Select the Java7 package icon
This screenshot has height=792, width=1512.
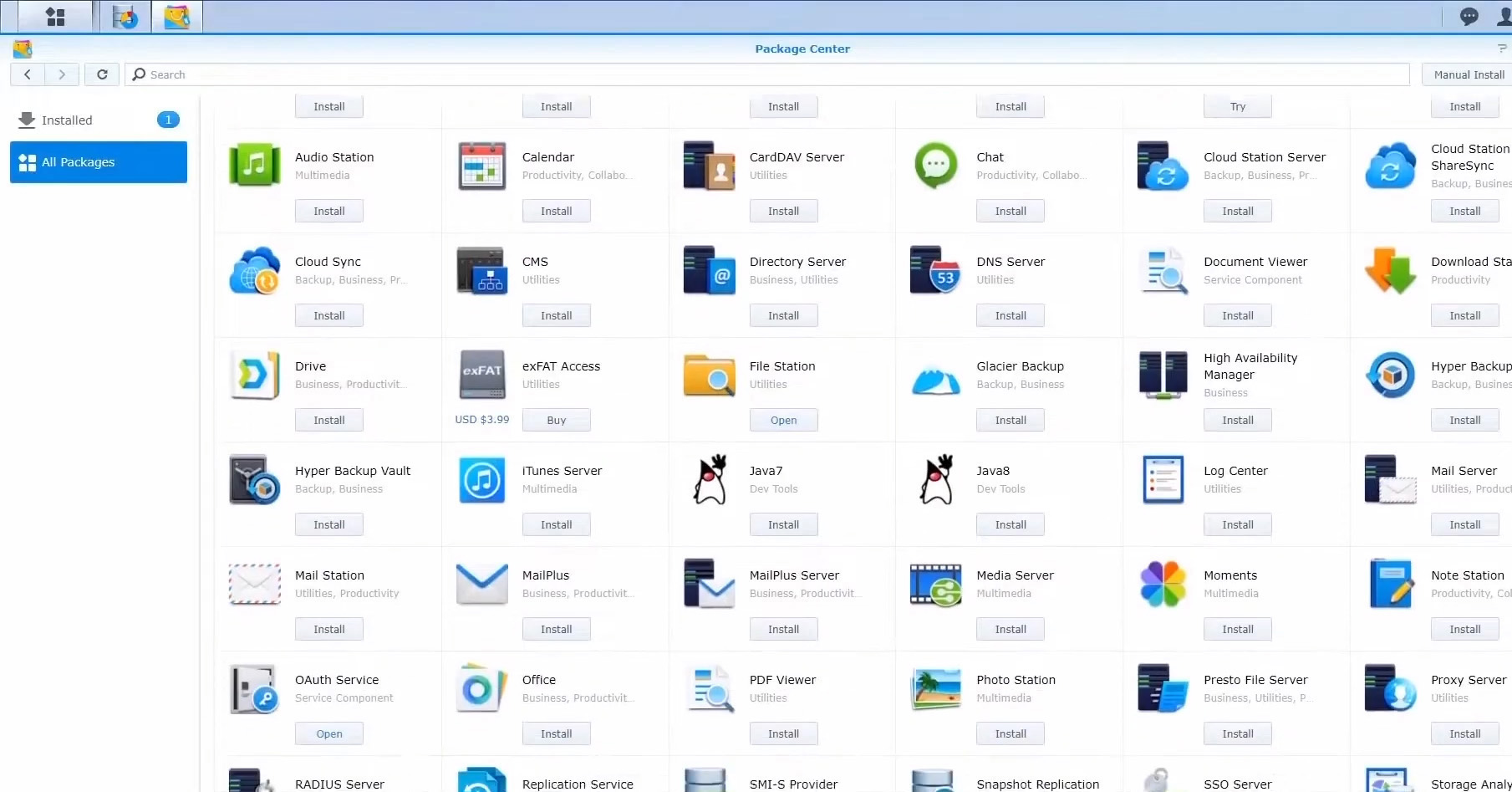710,478
